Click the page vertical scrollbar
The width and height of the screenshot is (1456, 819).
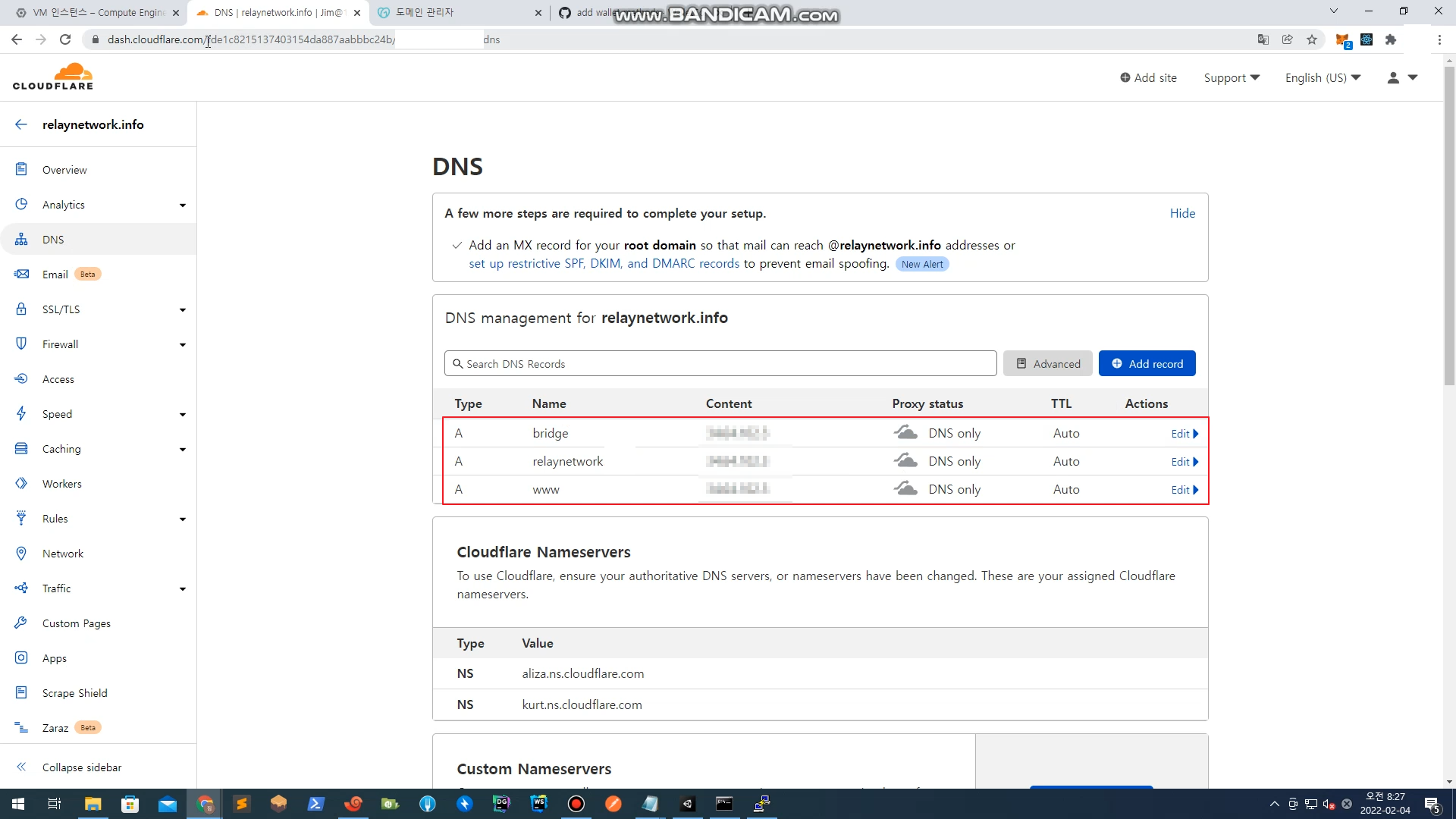[1449, 227]
